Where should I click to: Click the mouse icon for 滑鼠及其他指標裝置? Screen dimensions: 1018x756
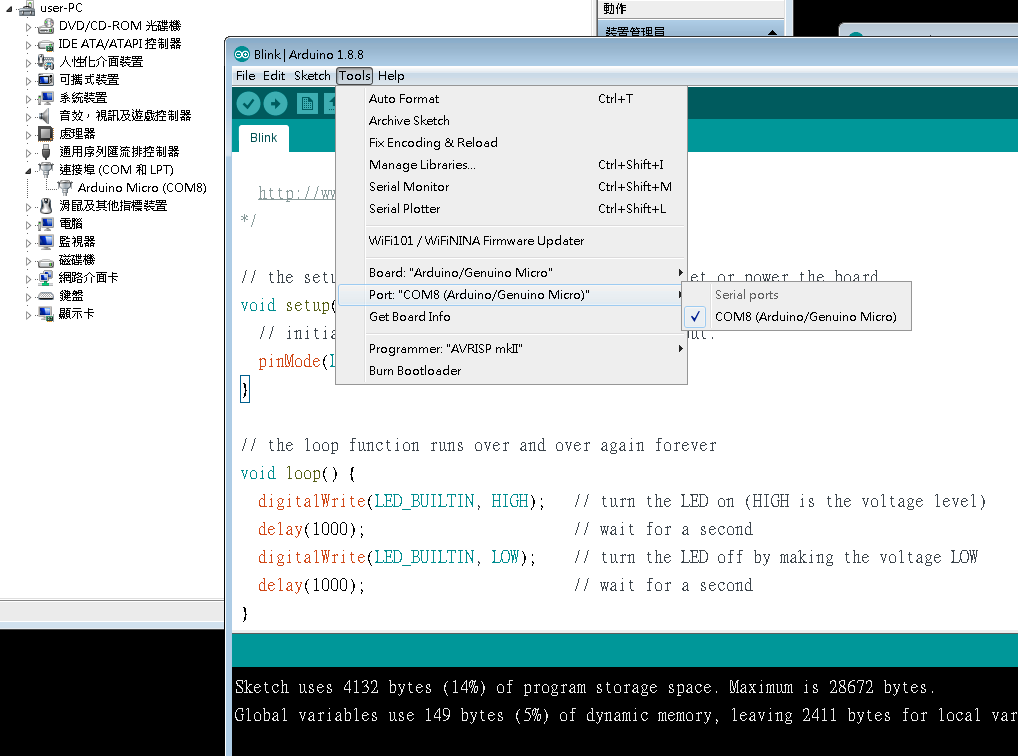coord(45,206)
